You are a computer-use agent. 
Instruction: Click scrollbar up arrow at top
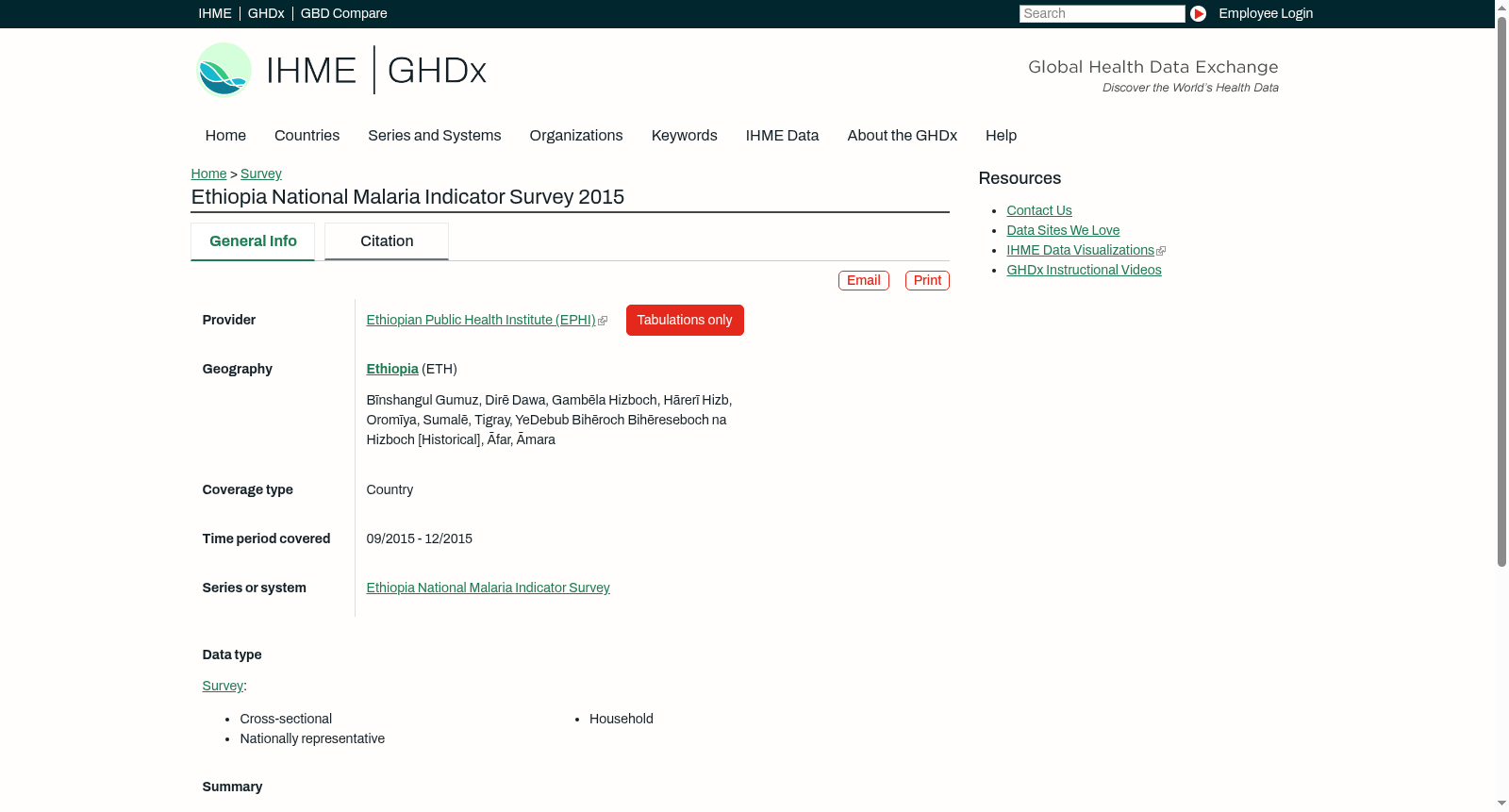[x=1501, y=7]
